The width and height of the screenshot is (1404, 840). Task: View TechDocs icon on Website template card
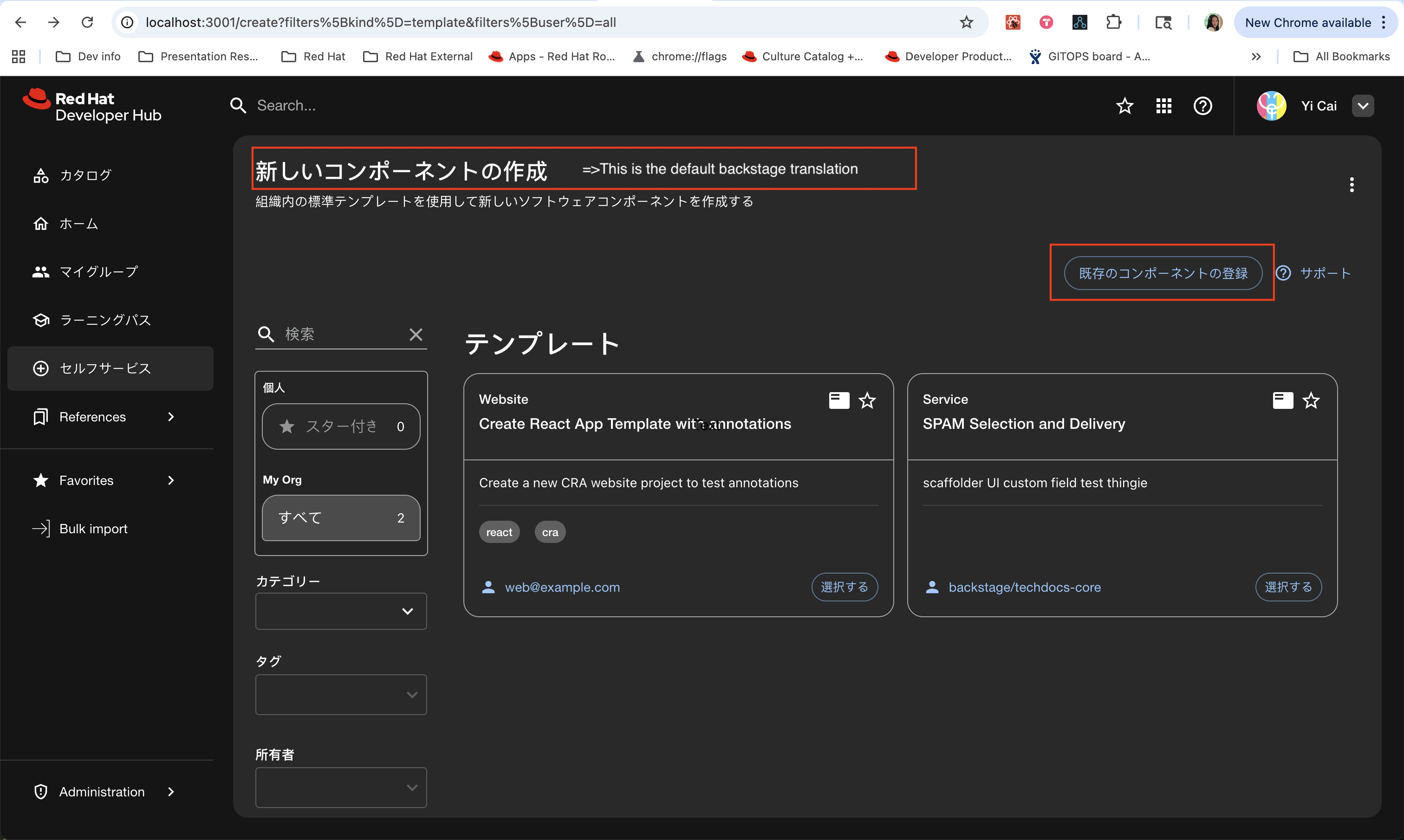pos(839,400)
